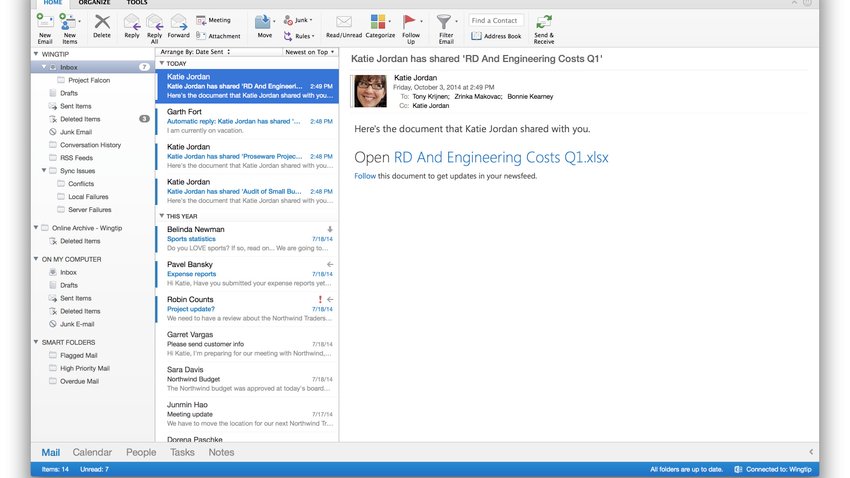
Task: Switch to the Notes view
Action: tap(221, 452)
